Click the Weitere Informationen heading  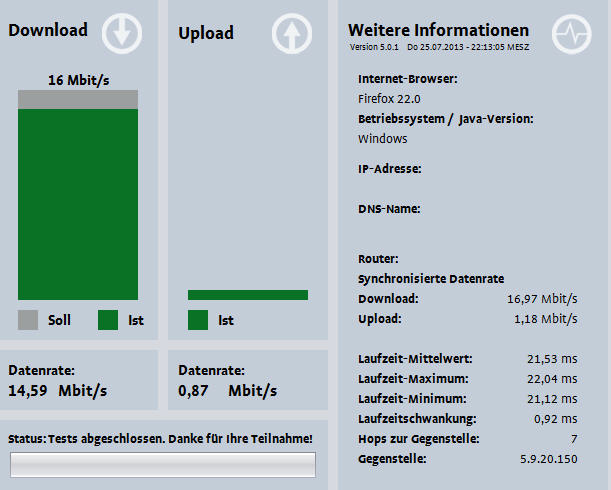(438, 31)
